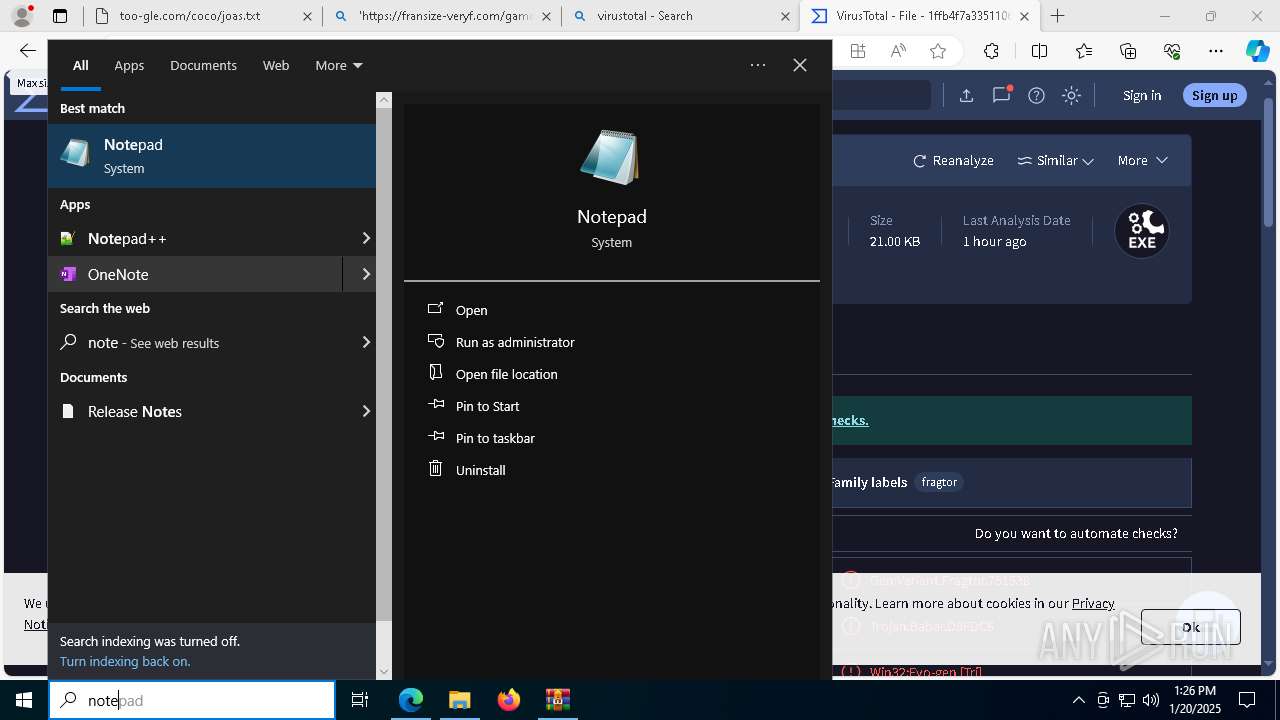1280x720 pixels.
Task: Click taskbar clock showing 1:26 PM
Action: coord(1196,700)
